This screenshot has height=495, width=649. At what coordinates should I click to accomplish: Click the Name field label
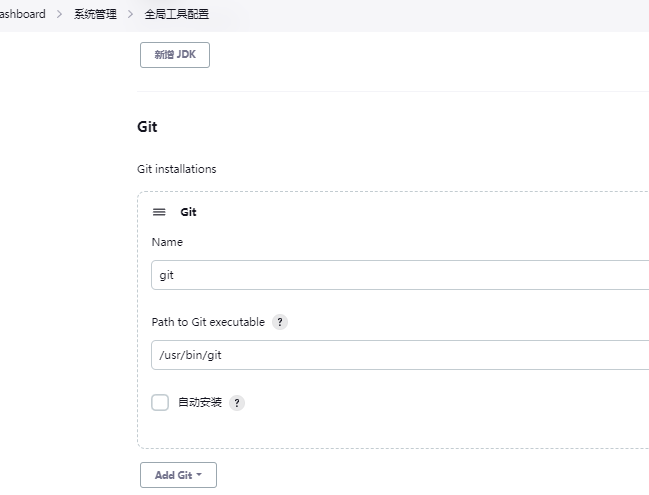pos(167,242)
